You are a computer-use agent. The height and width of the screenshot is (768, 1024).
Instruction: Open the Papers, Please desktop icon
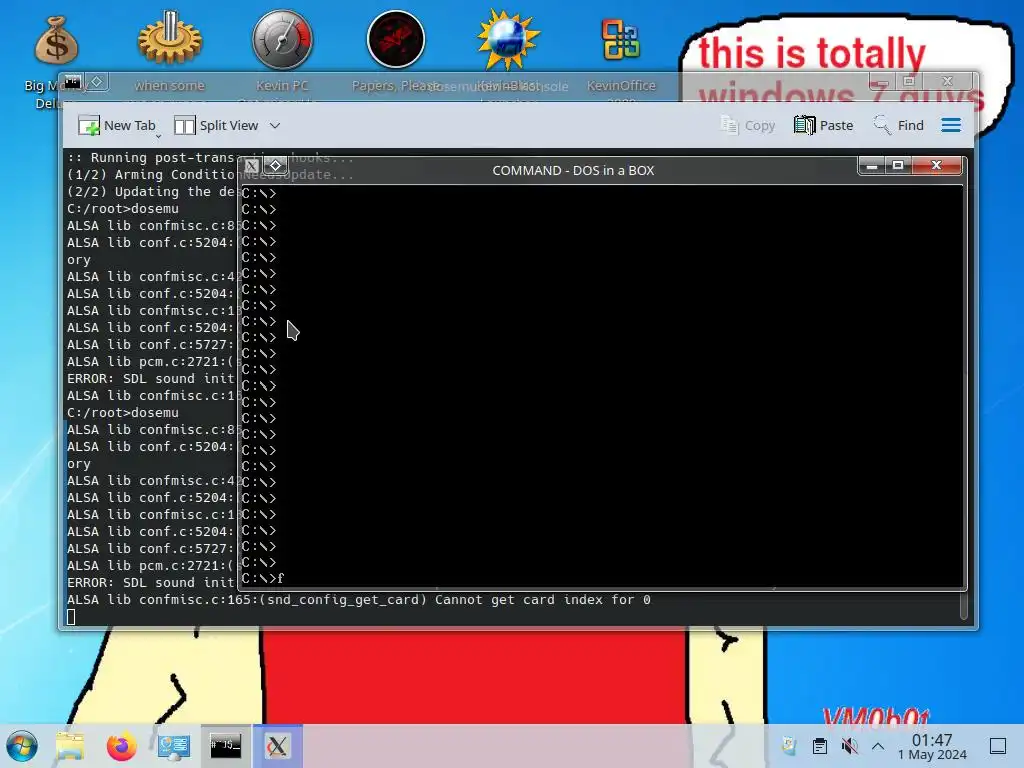(396, 39)
